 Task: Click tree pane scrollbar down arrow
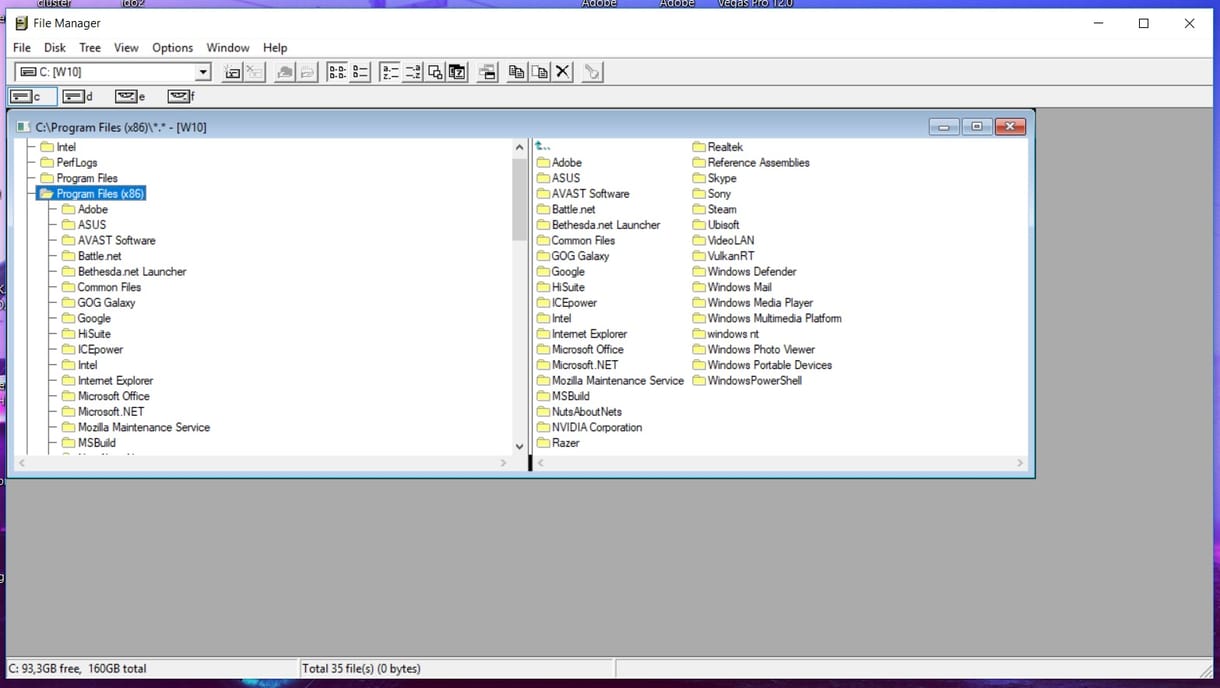point(519,446)
